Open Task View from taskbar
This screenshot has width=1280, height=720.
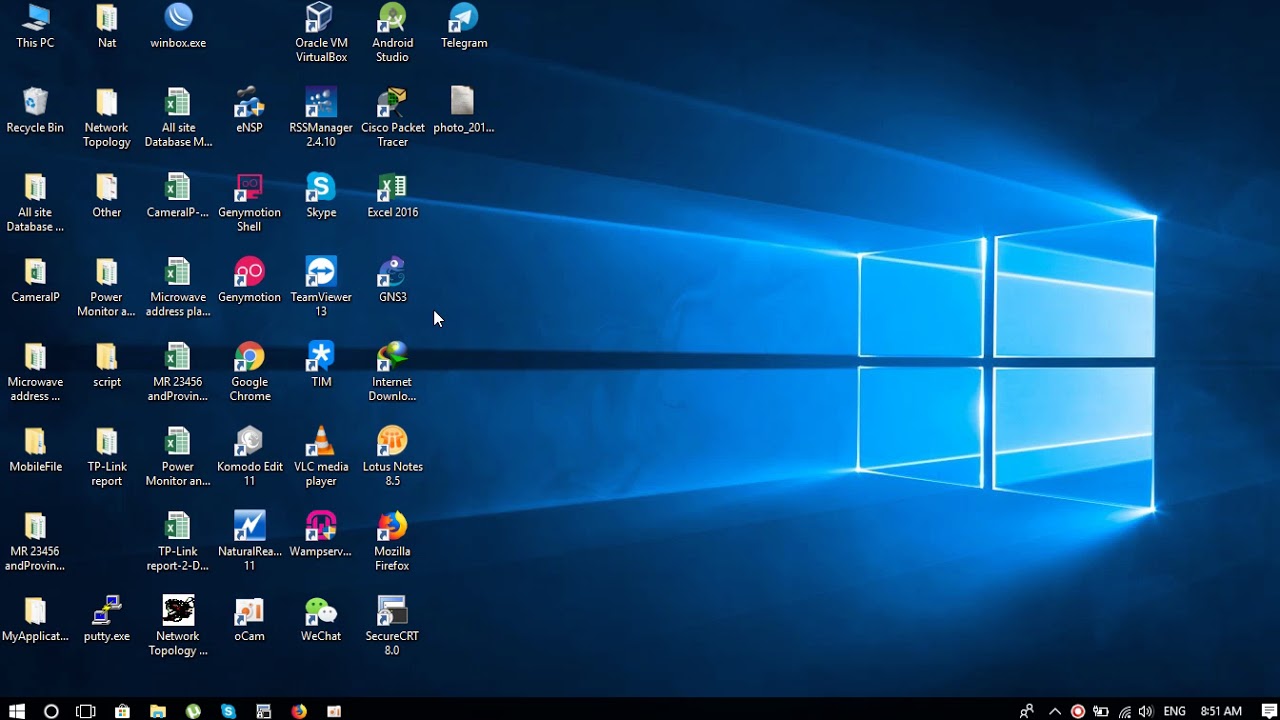pyautogui.click(x=86, y=711)
